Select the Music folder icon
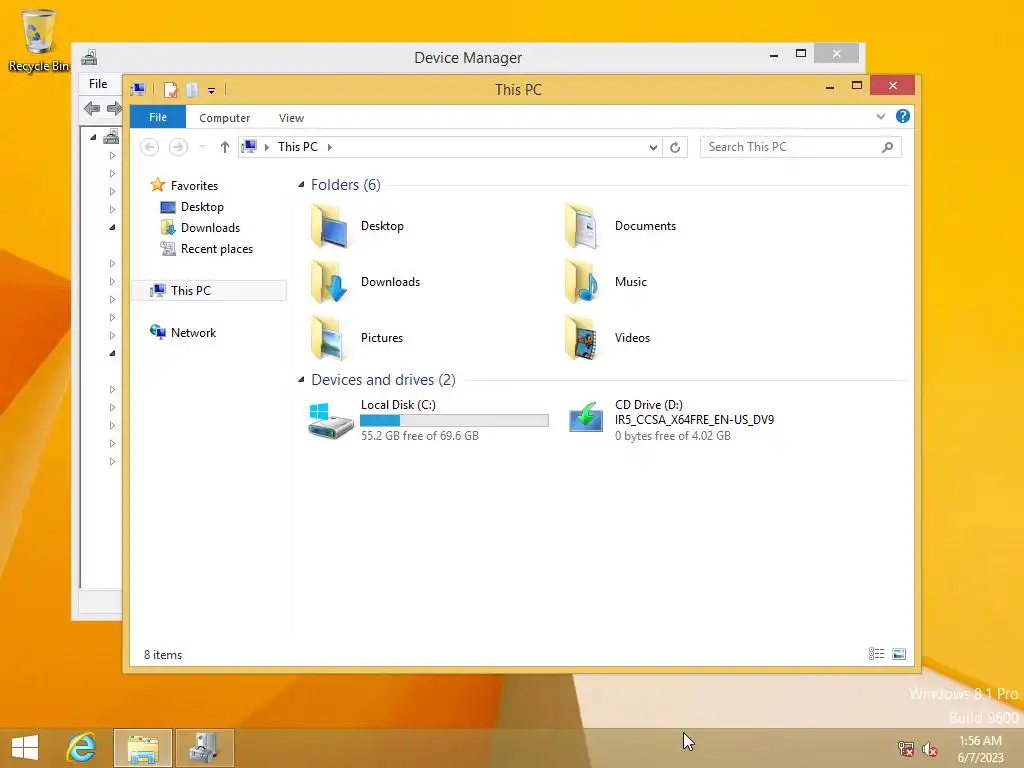 tap(583, 282)
